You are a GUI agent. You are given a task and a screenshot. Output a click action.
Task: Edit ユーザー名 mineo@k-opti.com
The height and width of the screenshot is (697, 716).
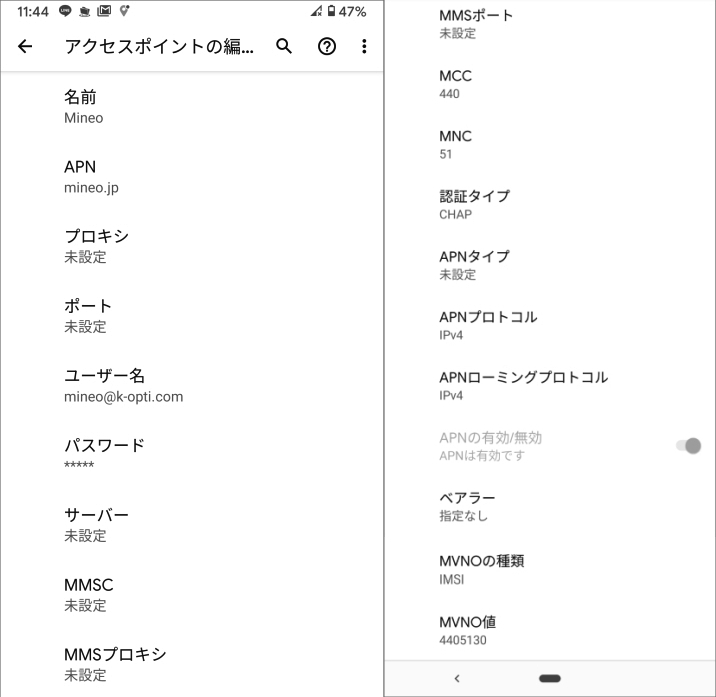192,385
